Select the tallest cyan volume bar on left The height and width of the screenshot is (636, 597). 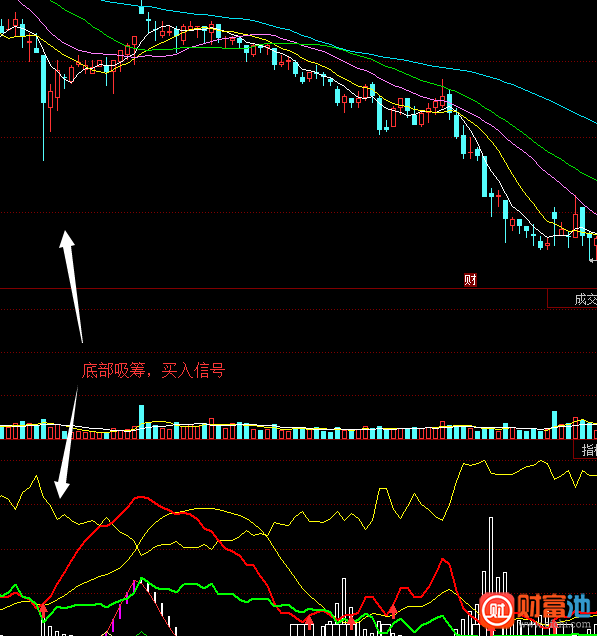click(x=142, y=422)
